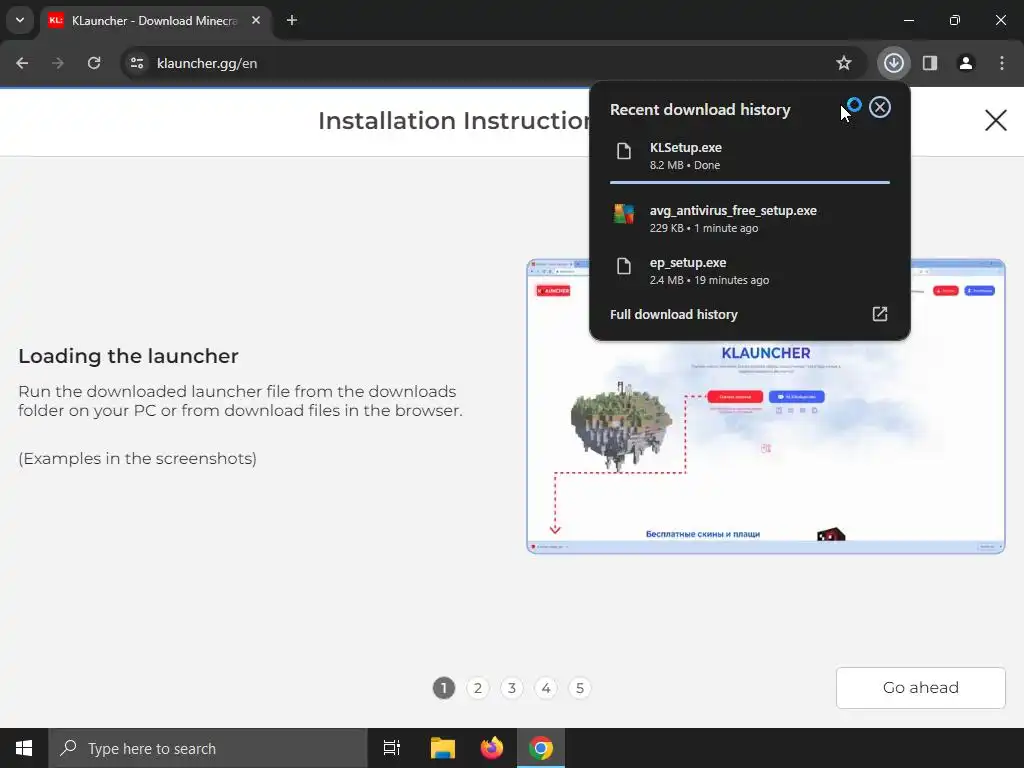Open Full download history
The width and height of the screenshot is (1024, 768).
point(750,314)
